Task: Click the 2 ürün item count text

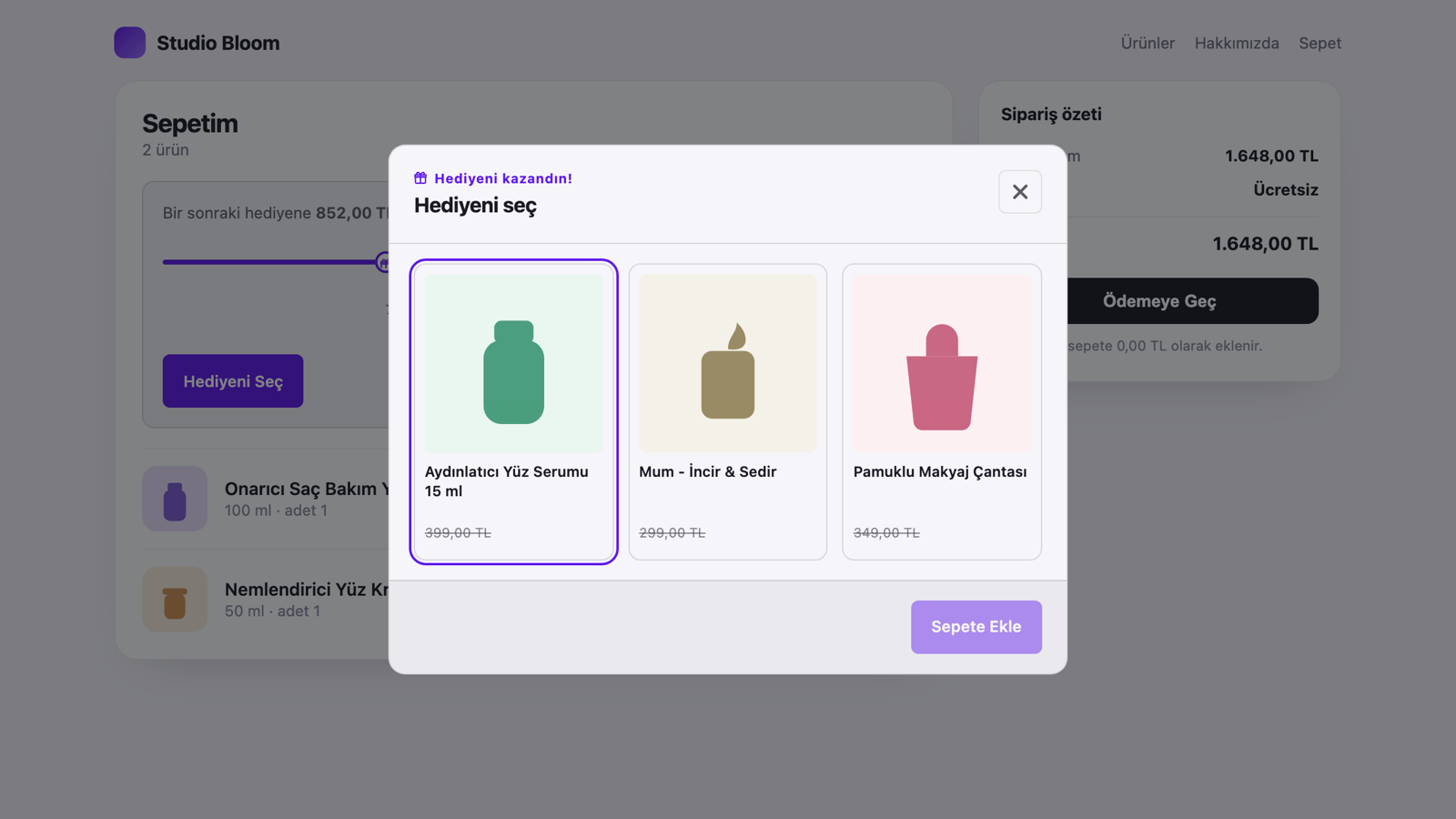Action: (x=166, y=150)
